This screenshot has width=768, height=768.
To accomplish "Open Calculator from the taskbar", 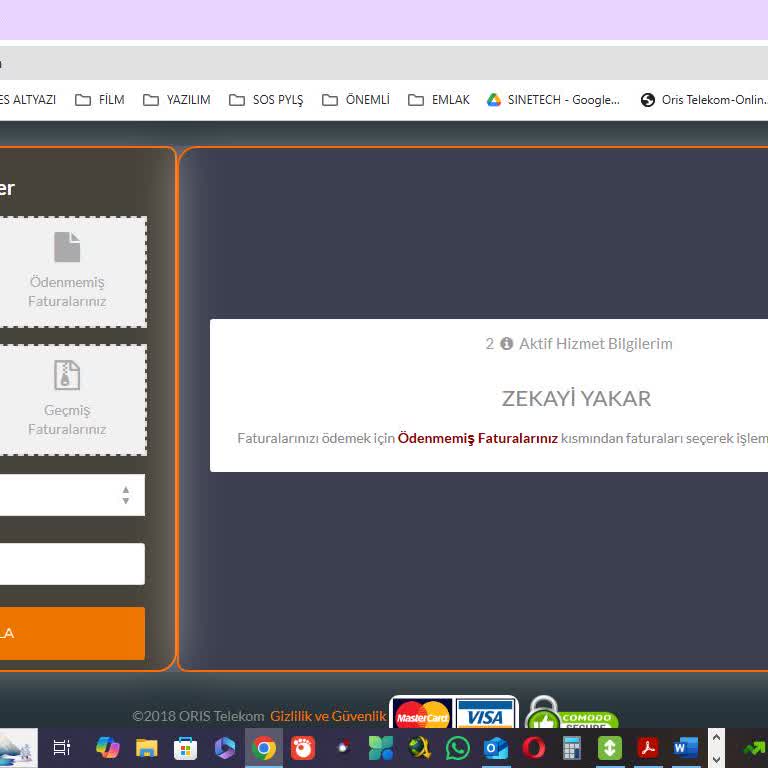I will click(572, 748).
